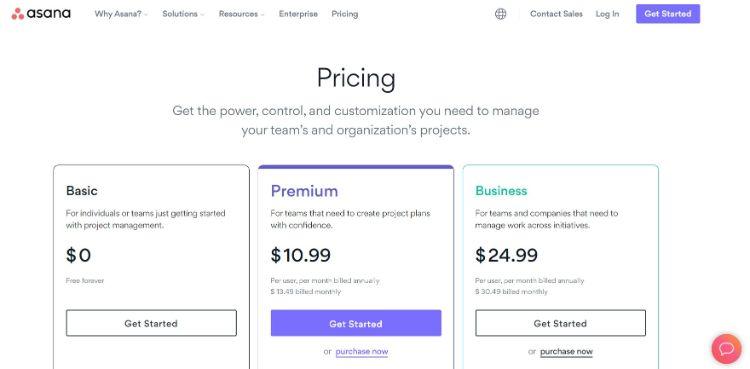Open the Enterprise page
This screenshot has width=750, height=369.
point(298,14)
